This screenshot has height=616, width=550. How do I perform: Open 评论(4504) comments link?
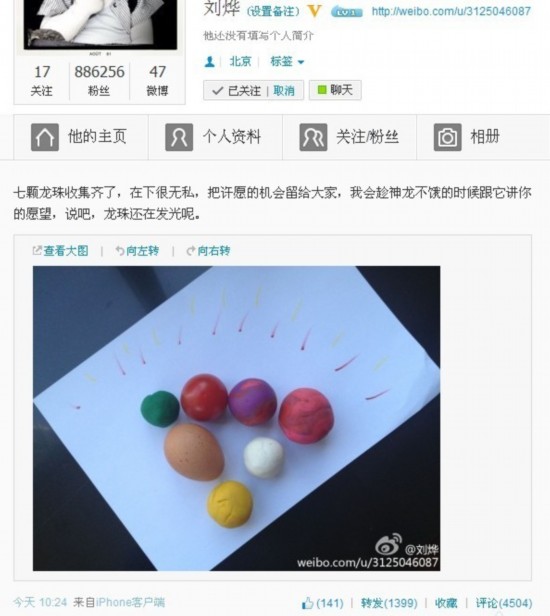504,603
